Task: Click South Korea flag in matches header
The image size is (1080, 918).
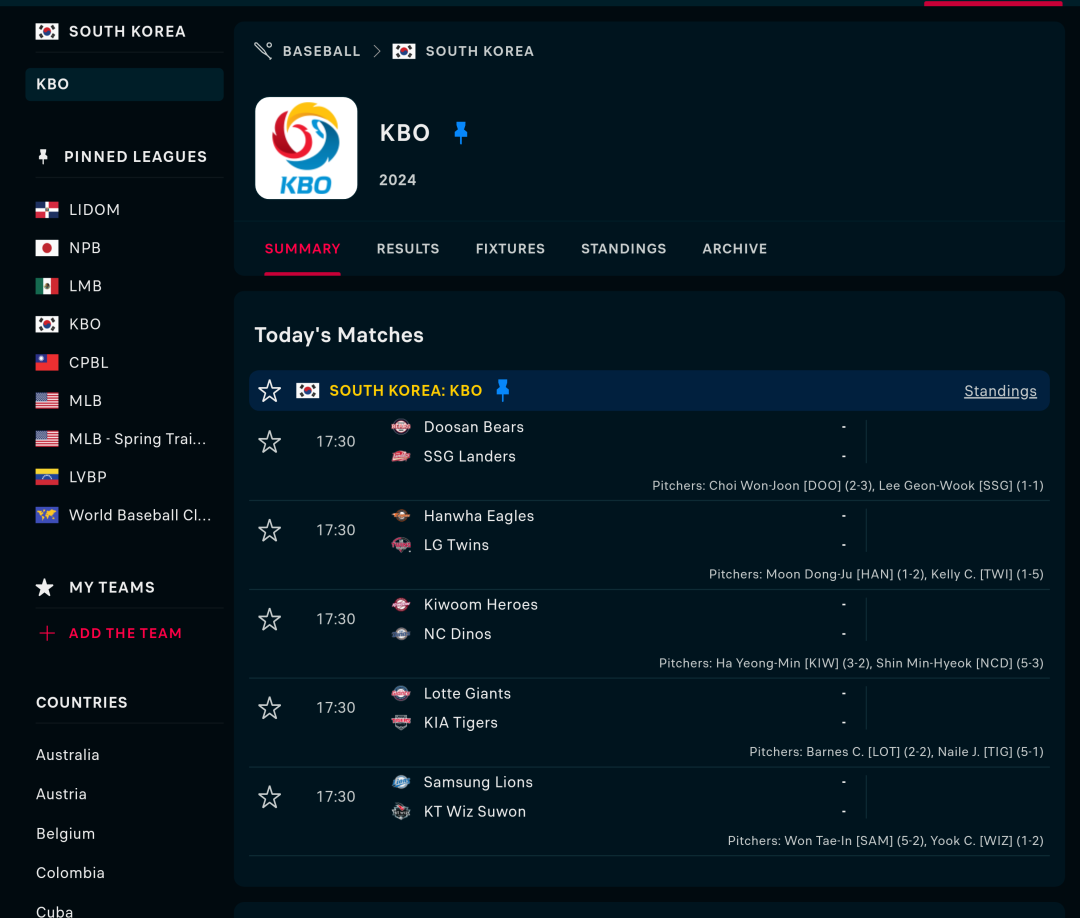Action: 307,390
